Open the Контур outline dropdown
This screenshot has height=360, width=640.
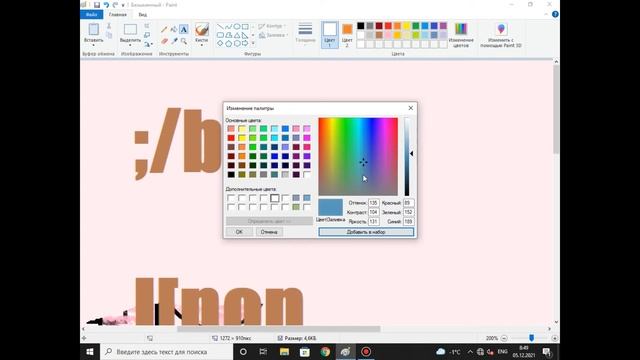pyautogui.click(x=272, y=26)
